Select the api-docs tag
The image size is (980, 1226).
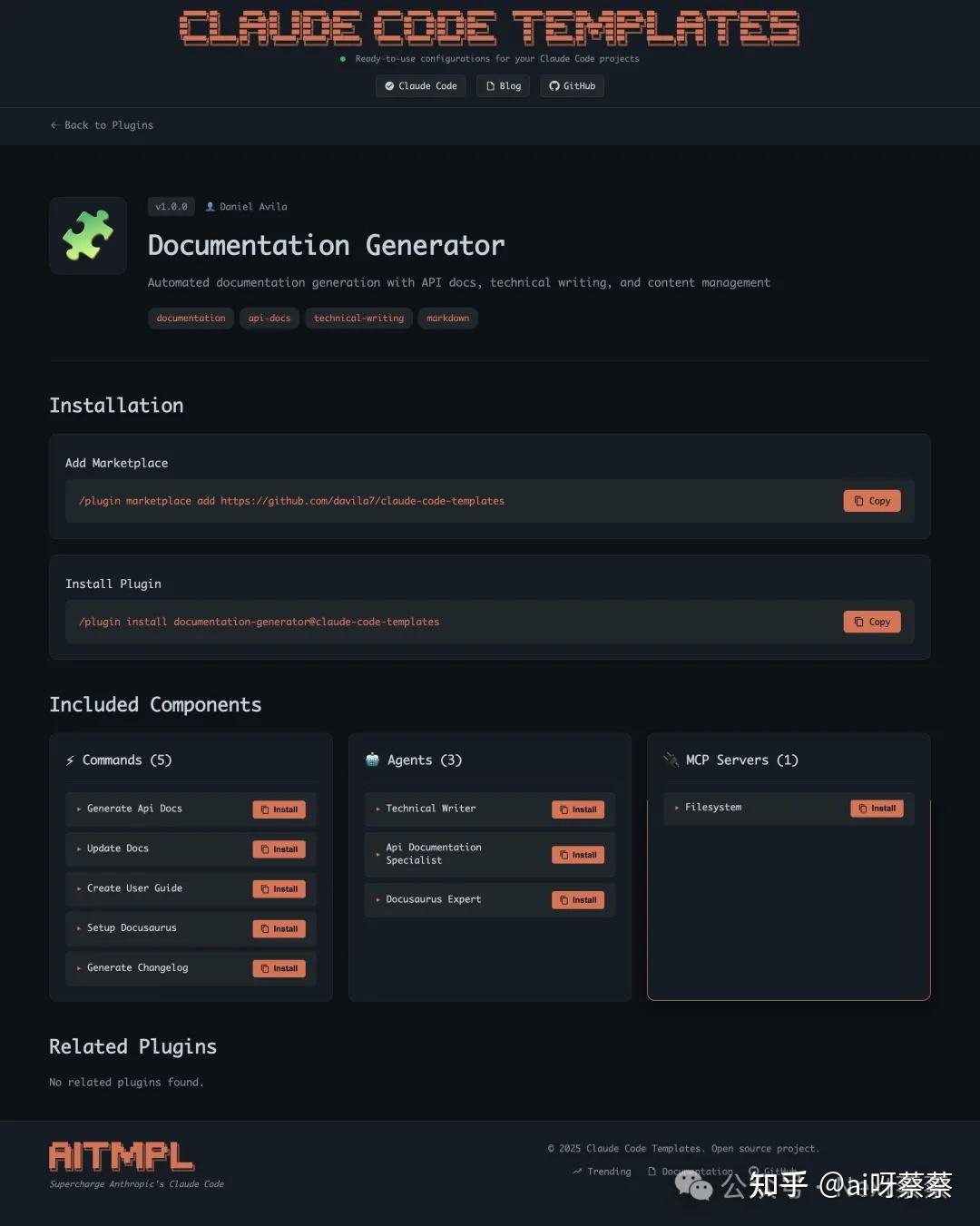coord(269,319)
